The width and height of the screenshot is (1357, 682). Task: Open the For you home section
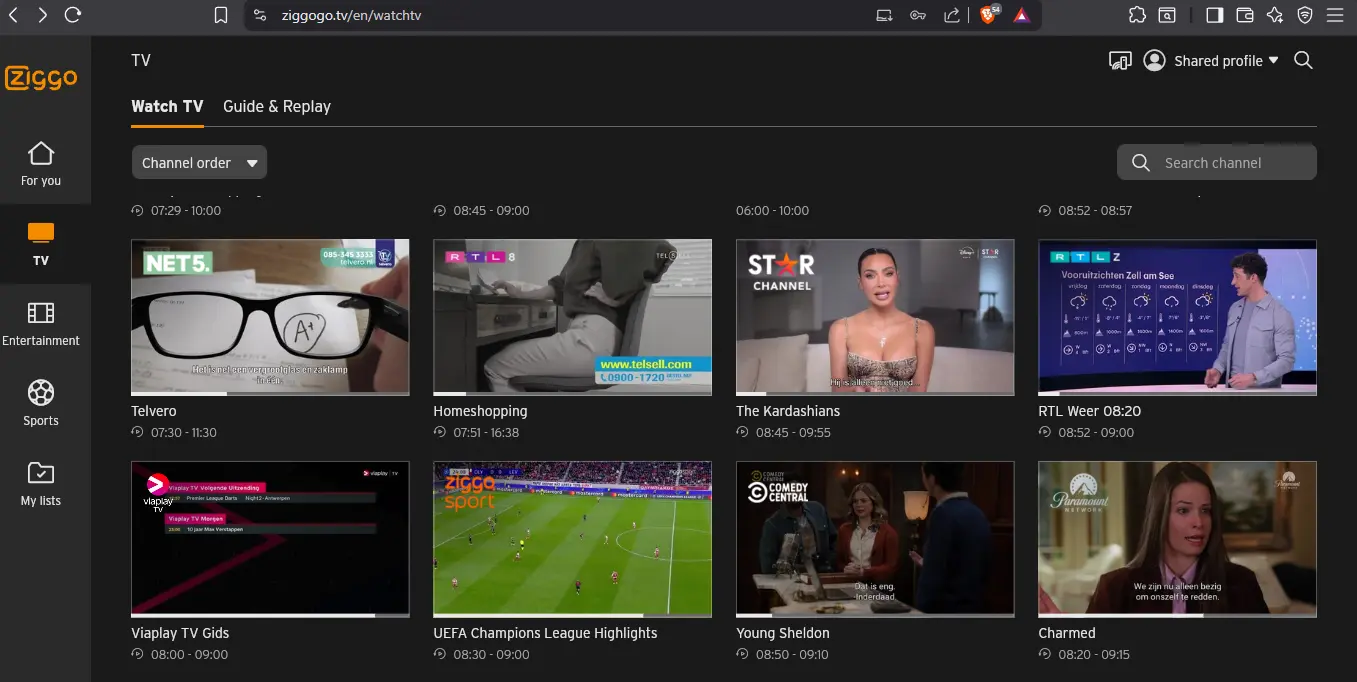point(41,164)
